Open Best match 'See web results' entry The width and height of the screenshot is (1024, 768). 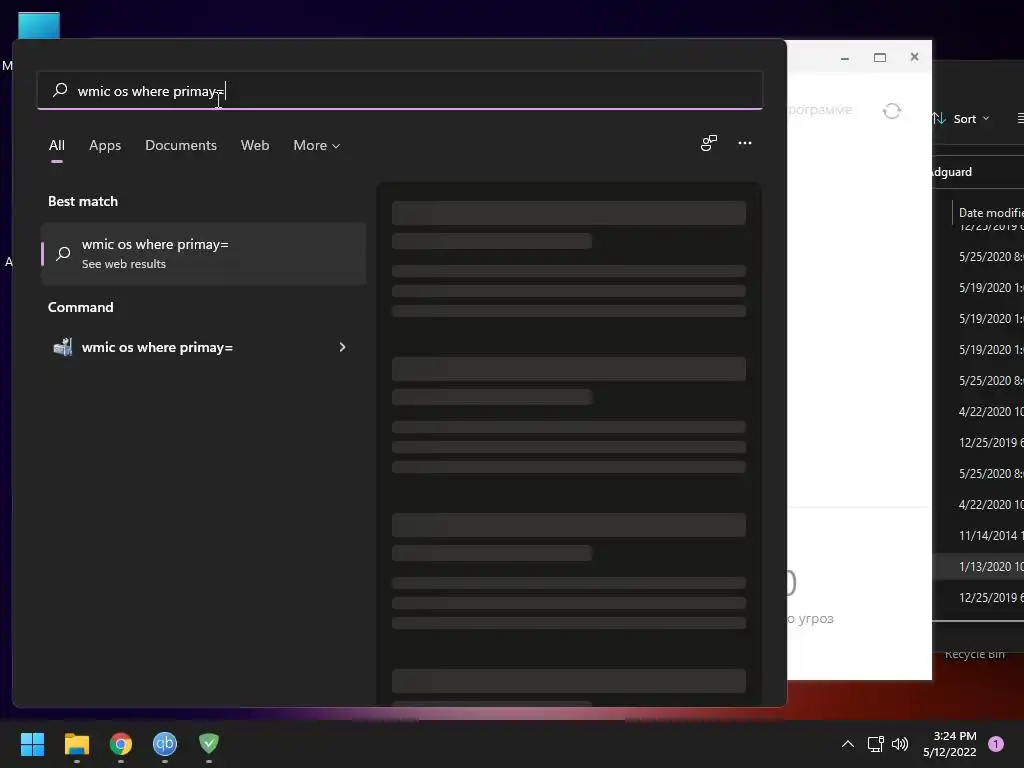point(204,253)
